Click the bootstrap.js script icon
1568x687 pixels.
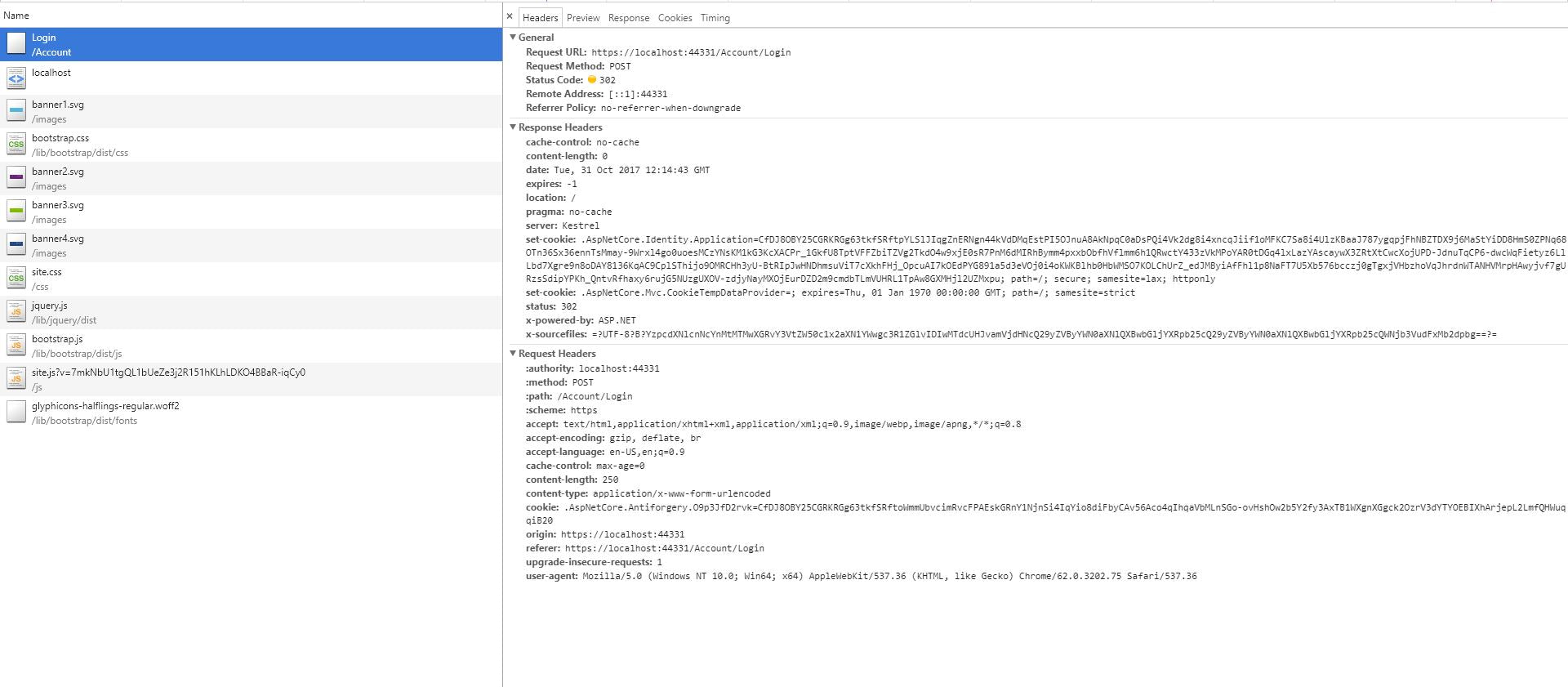pyautogui.click(x=16, y=346)
